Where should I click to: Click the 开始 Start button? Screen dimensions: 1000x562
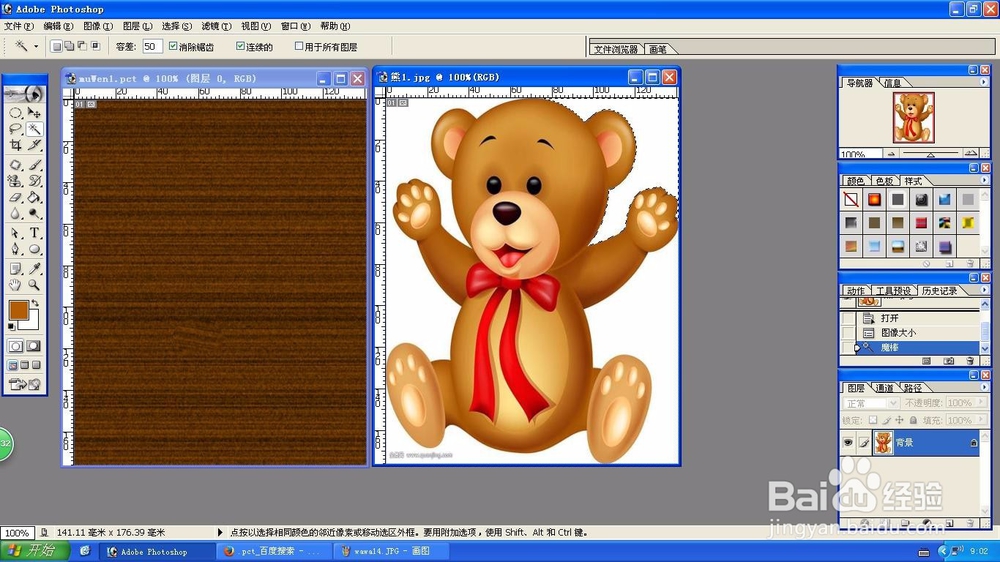click(x=35, y=551)
